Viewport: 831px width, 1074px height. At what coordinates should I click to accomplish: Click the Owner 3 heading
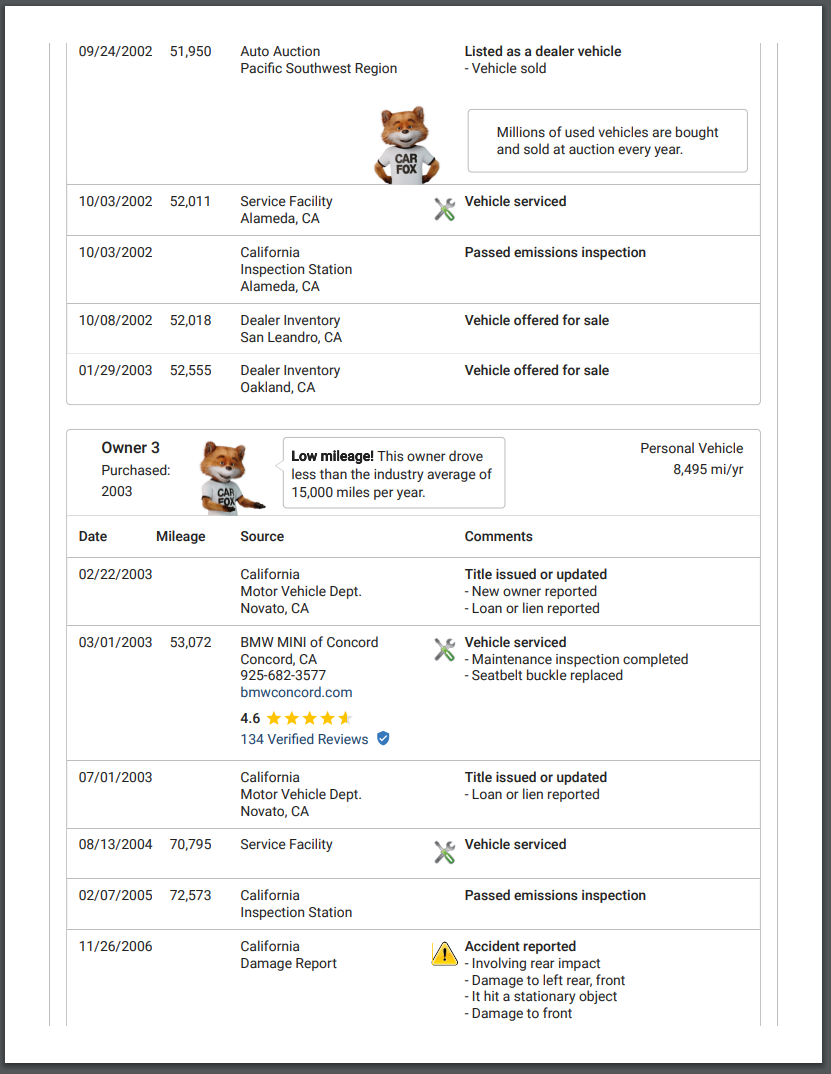click(130, 448)
